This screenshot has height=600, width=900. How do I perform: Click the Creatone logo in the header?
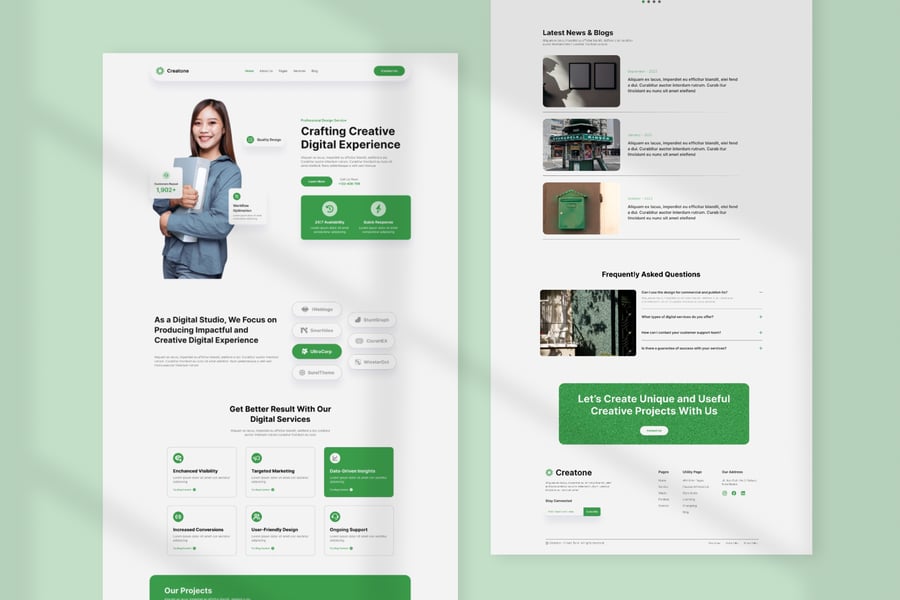172,71
